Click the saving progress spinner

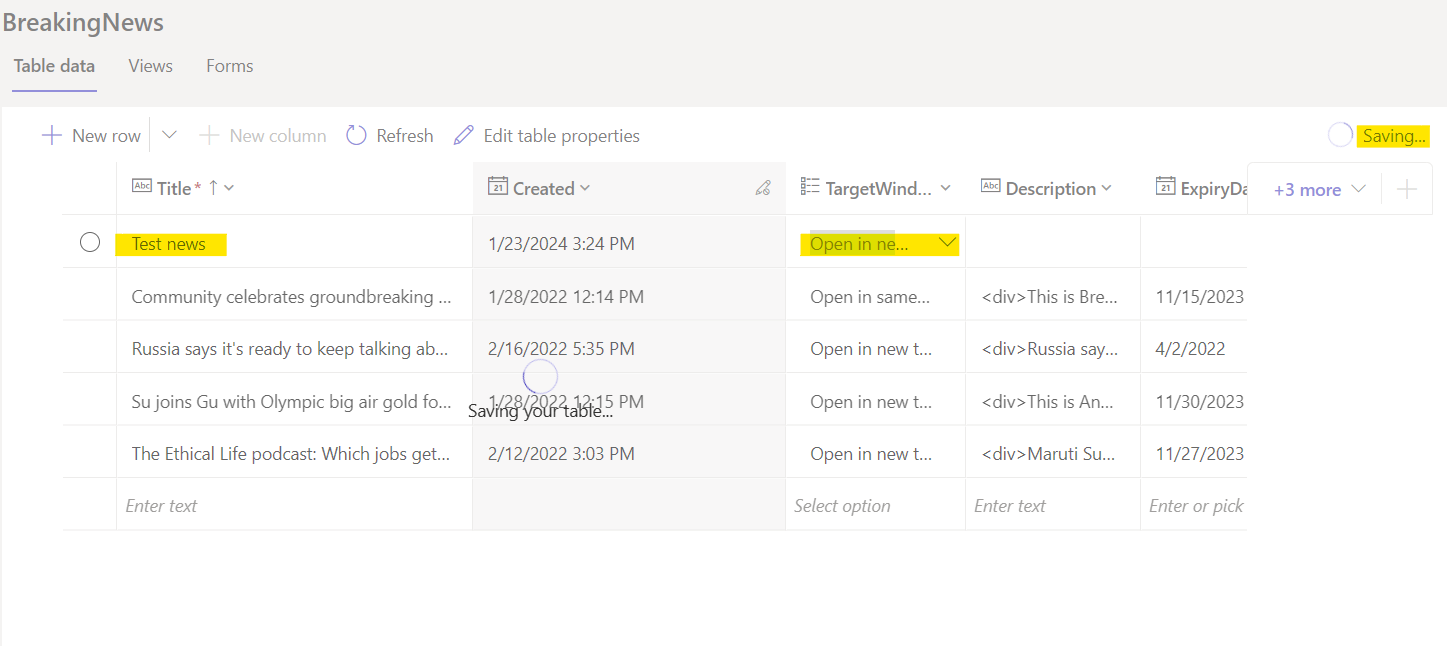(1339, 134)
